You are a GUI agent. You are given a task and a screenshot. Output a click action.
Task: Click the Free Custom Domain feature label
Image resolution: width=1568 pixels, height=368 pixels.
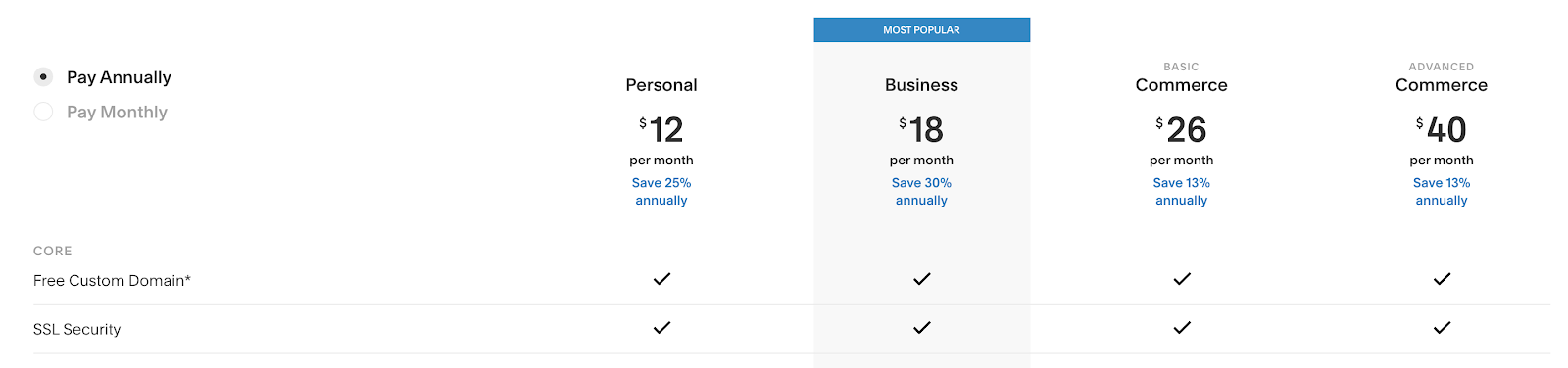pyautogui.click(x=112, y=281)
